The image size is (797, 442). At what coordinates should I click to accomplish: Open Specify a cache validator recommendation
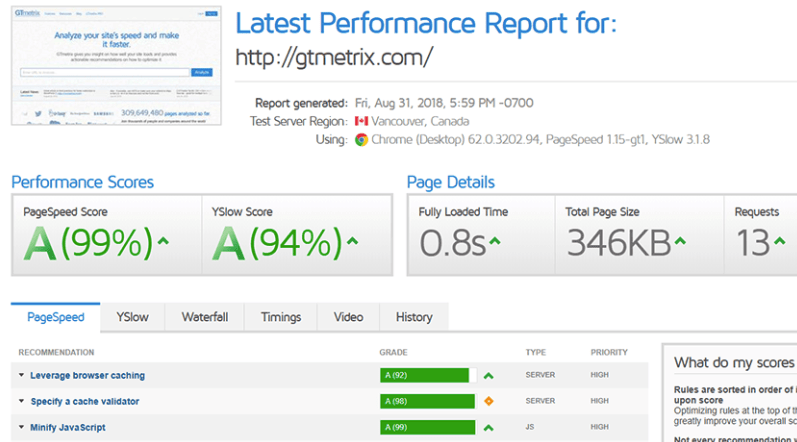tap(84, 401)
